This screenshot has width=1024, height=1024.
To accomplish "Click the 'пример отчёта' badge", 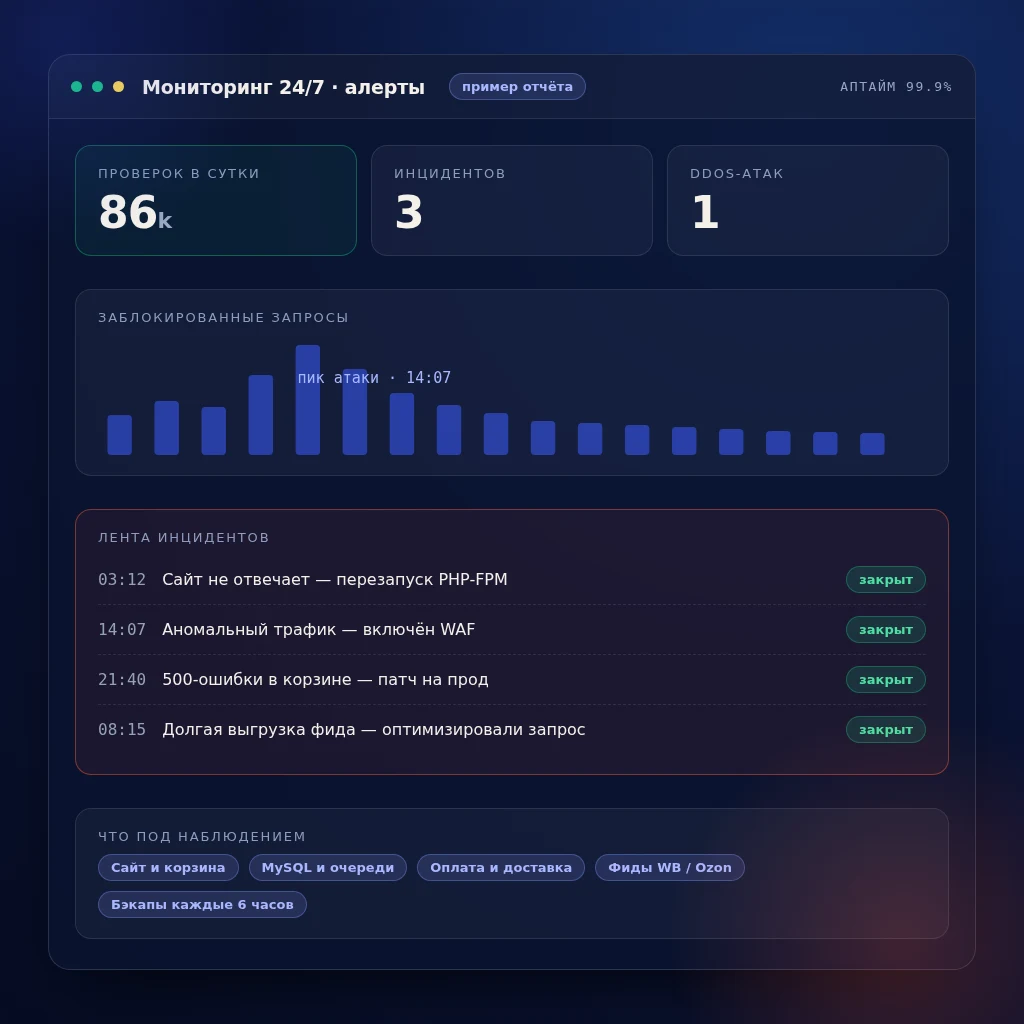I will [517, 87].
